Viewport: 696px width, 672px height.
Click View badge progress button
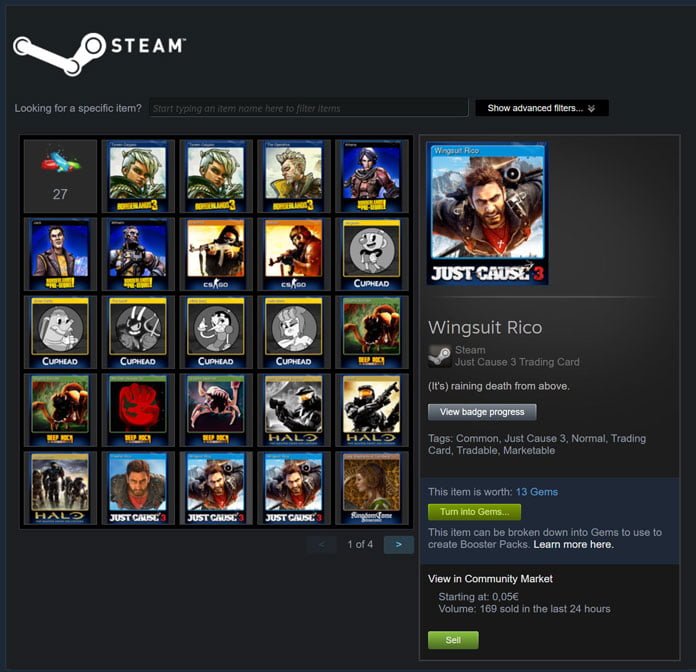tap(482, 412)
